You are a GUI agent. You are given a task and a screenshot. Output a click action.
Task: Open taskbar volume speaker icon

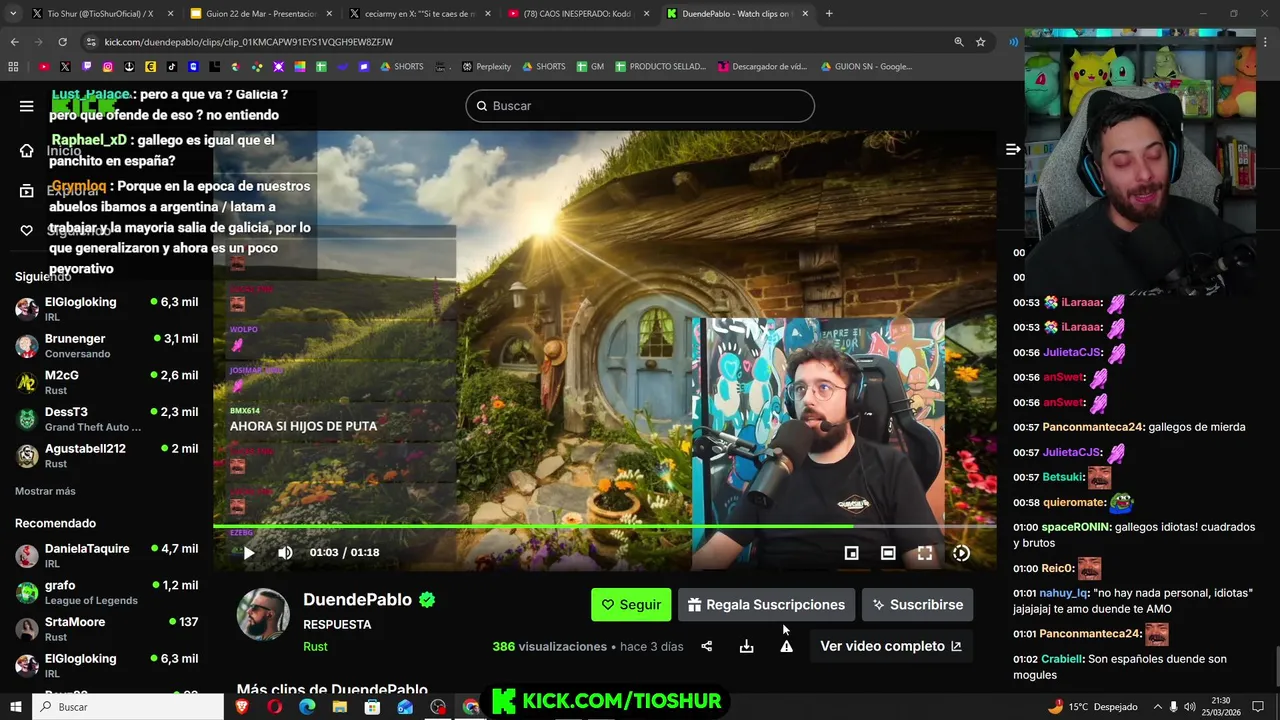click(1190, 707)
